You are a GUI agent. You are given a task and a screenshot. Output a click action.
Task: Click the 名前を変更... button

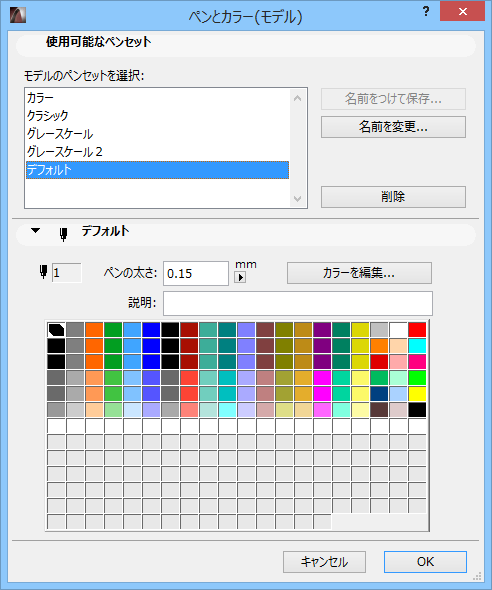pyautogui.click(x=393, y=127)
